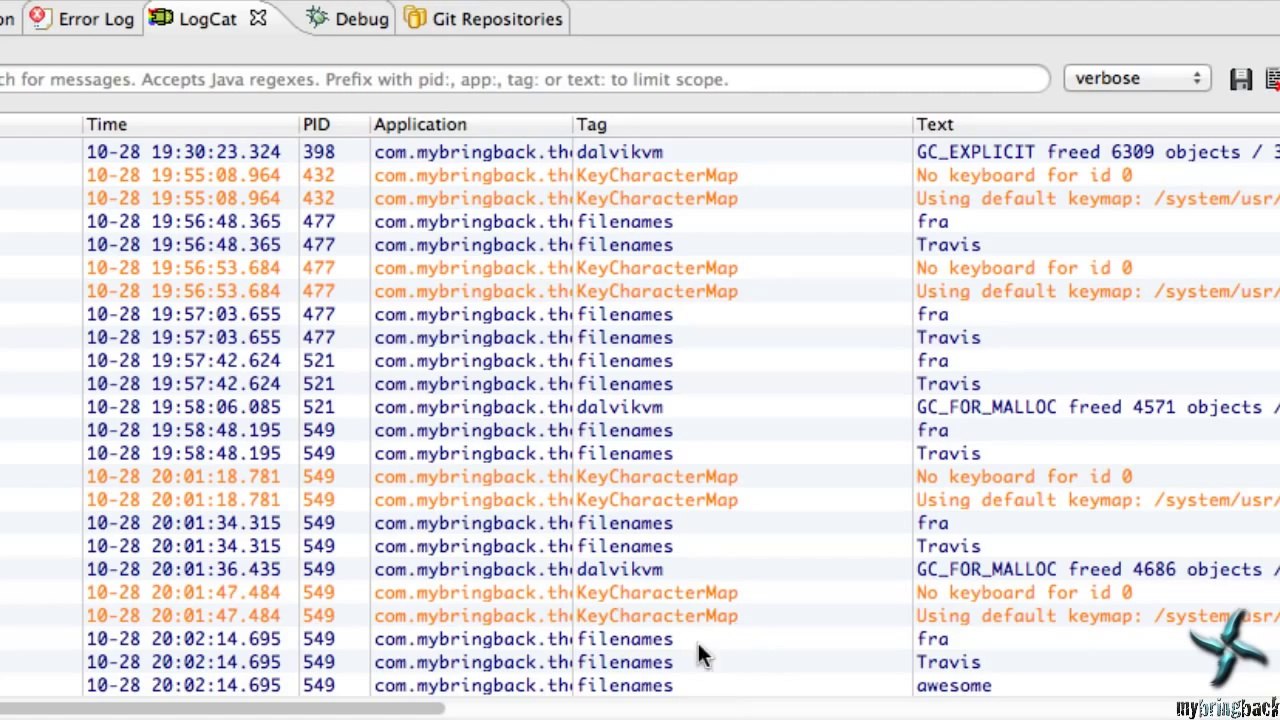
Task: Click the horizontal scrollbar at the bottom
Action: tap(220, 709)
